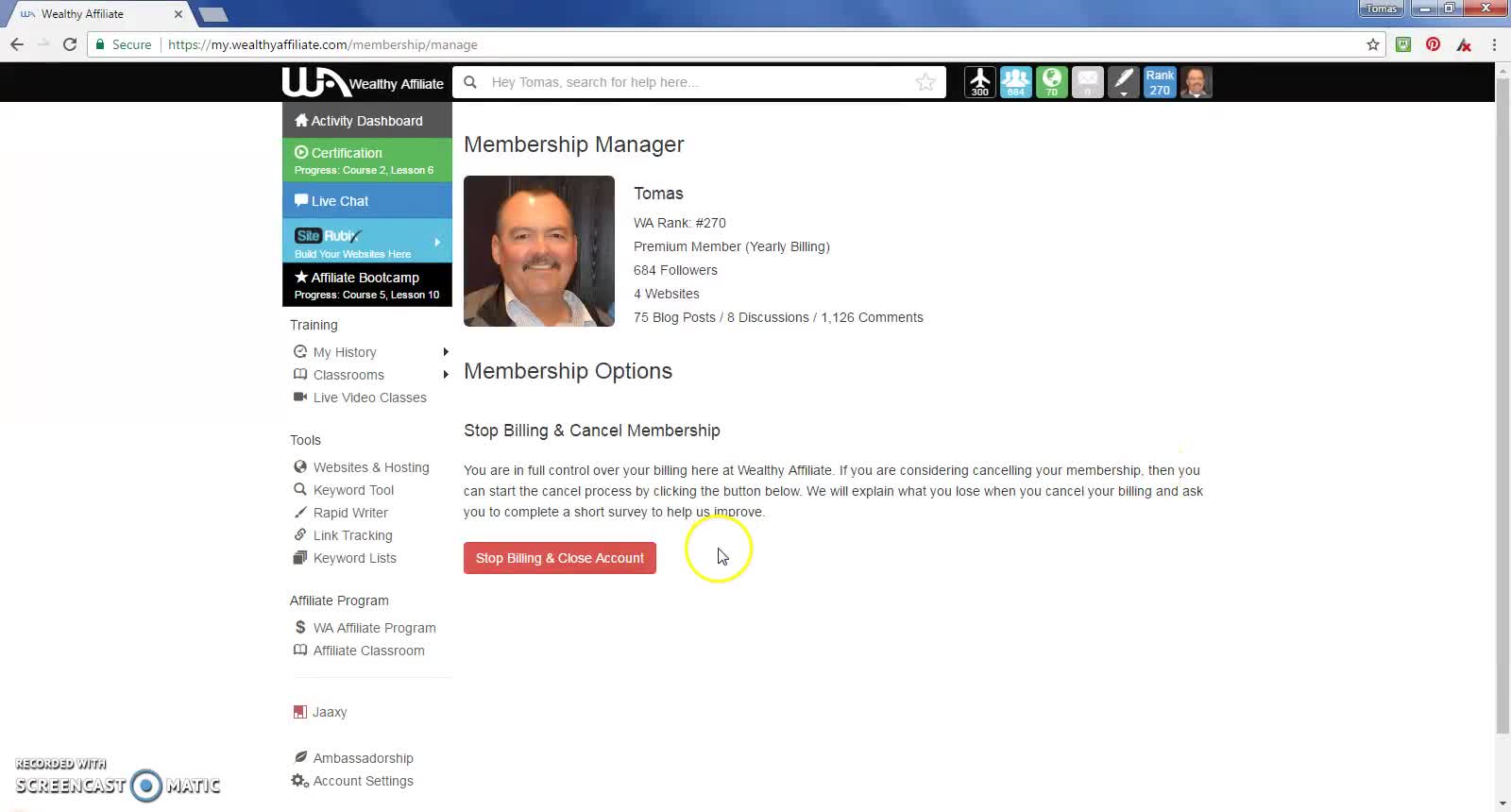The height and width of the screenshot is (812, 1511).
Task: Click the dollar icon beside WA Affiliate Program
Action: pos(300,627)
